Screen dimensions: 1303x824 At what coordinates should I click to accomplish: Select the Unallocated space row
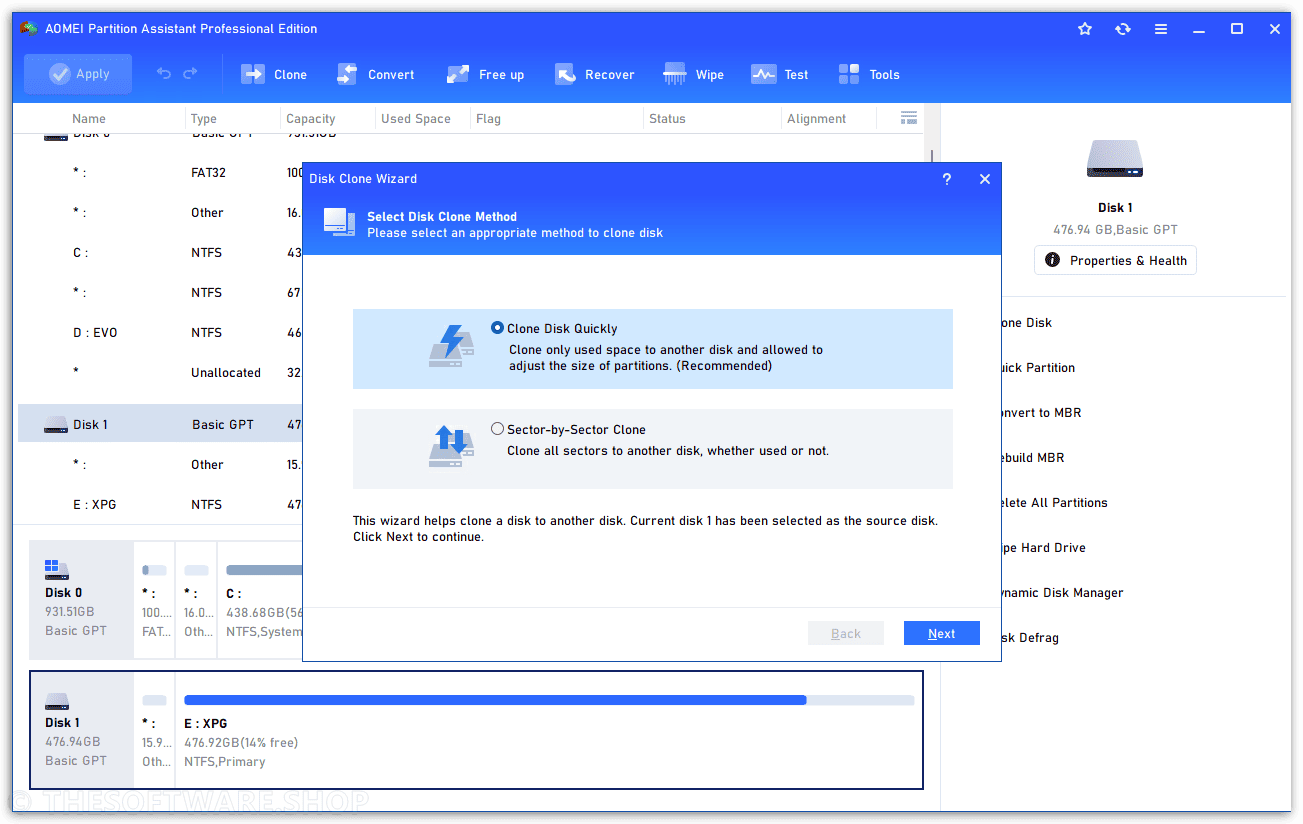point(160,372)
